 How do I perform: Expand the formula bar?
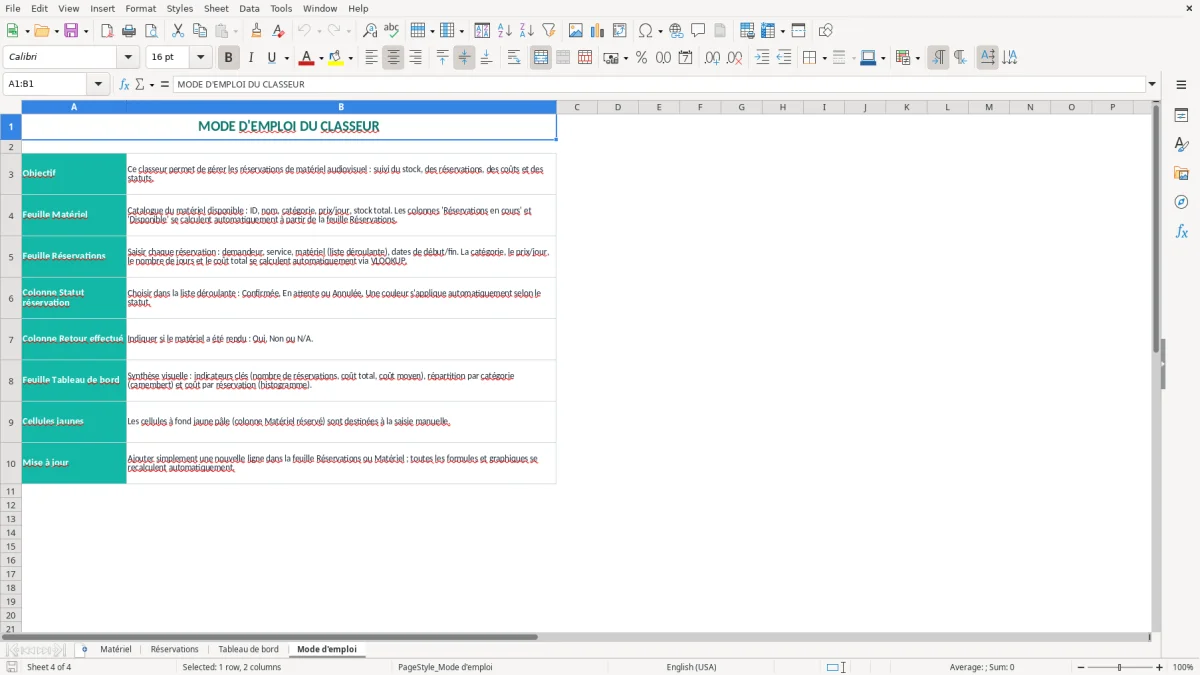click(1153, 85)
